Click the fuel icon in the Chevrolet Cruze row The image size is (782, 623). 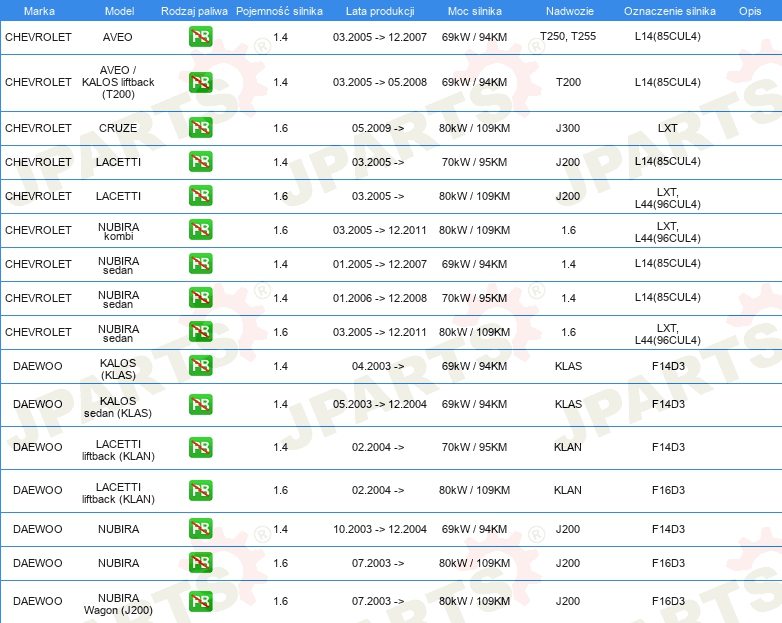tap(200, 128)
